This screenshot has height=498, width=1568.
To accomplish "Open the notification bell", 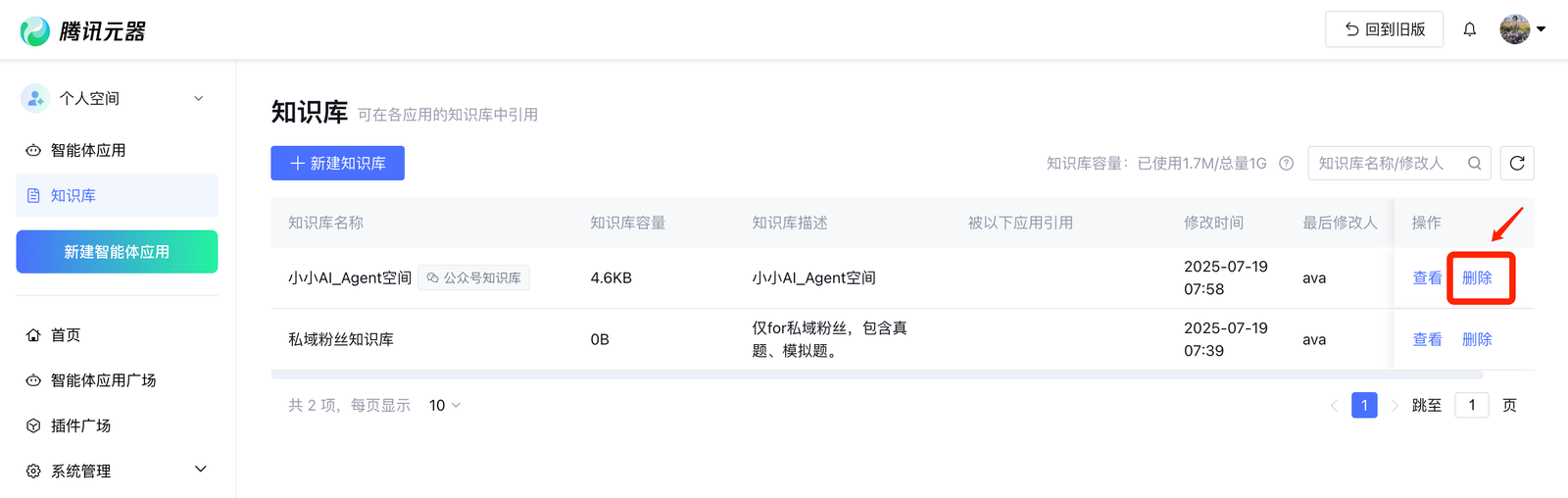I will (x=1469, y=29).
